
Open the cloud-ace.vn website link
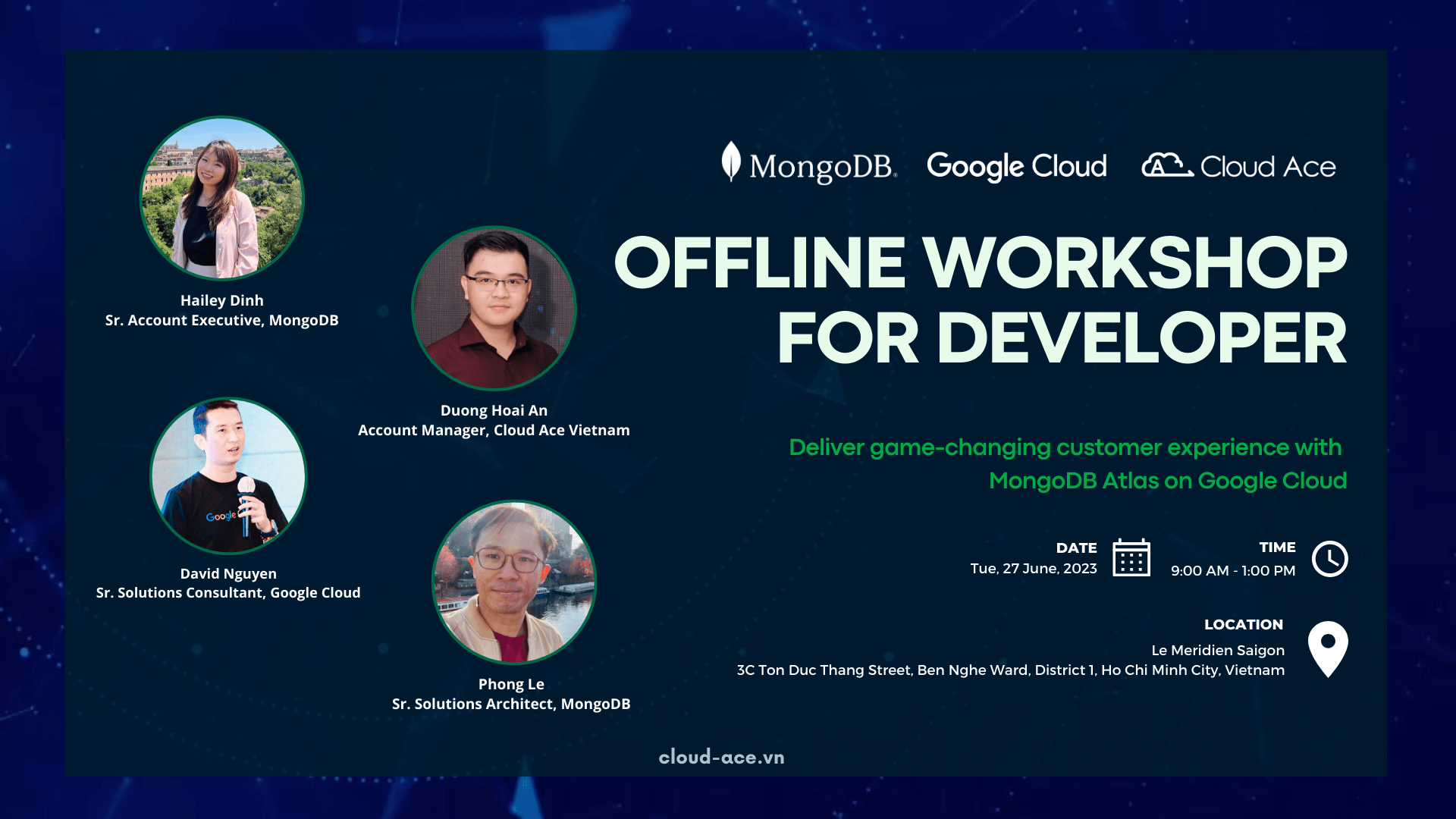click(x=721, y=757)
